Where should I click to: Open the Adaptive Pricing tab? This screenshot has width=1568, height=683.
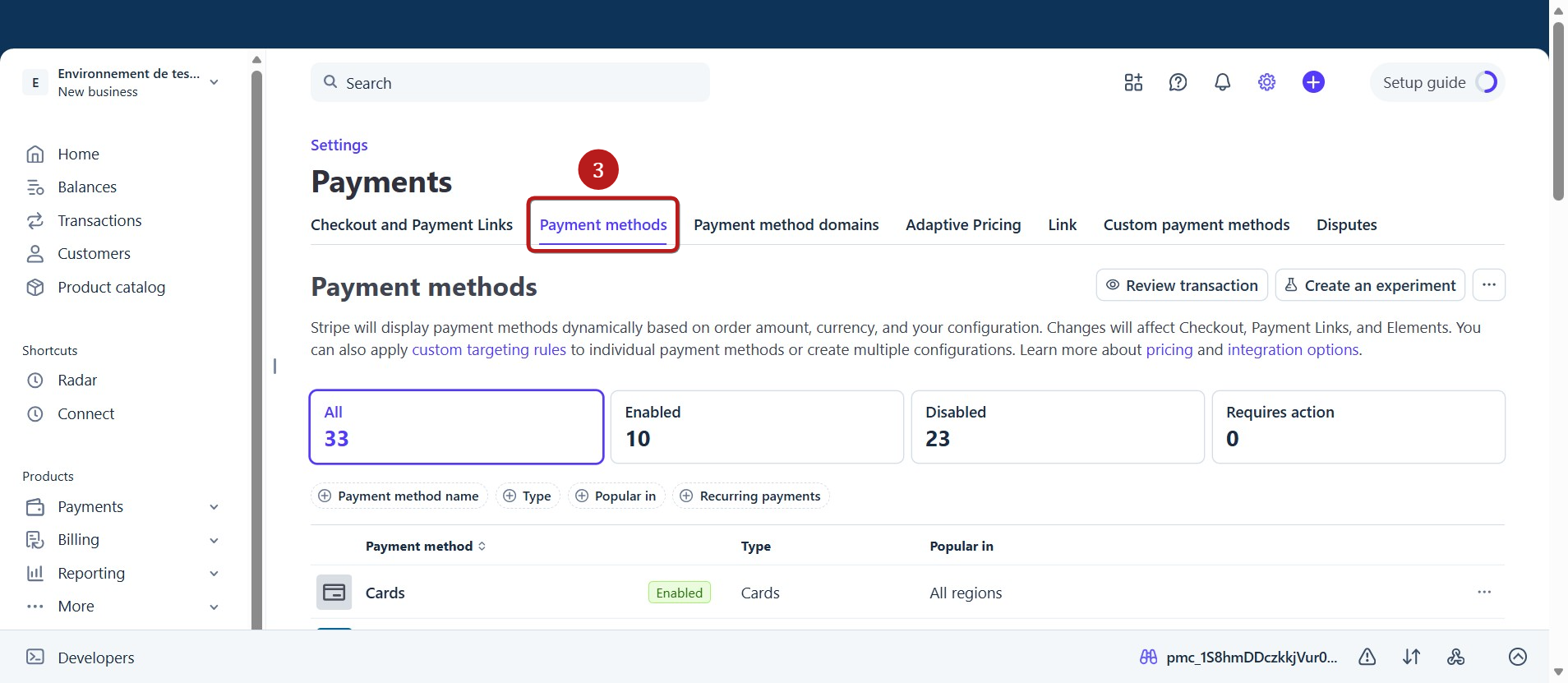point(963,224)
